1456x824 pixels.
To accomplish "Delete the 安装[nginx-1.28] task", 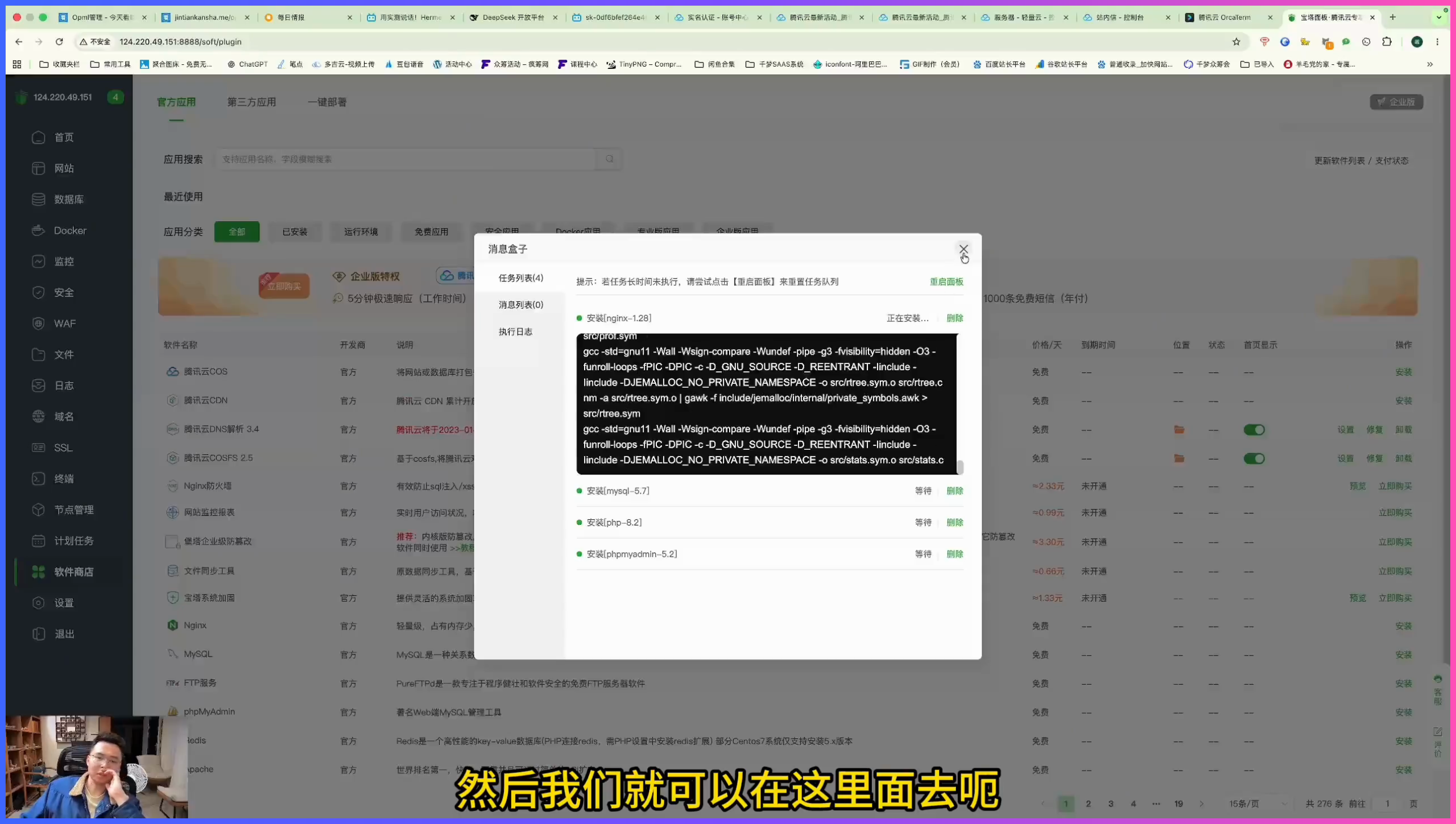I will coord(954,318).
